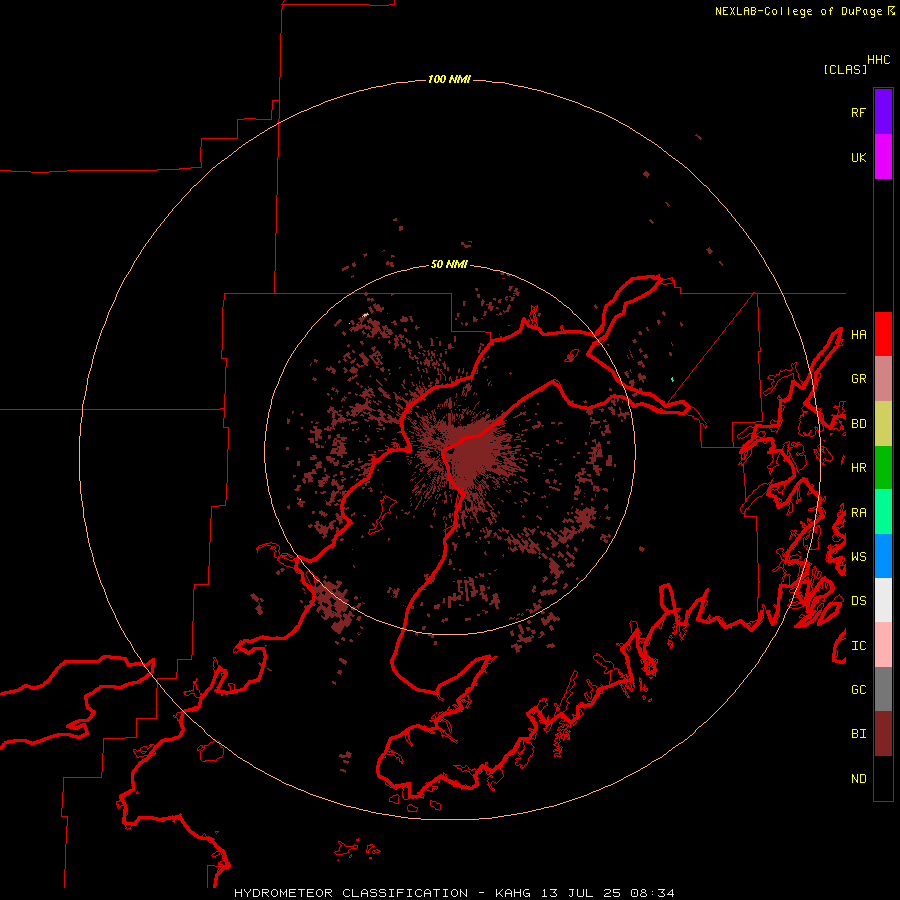The width and height of the screenshot is (900, 900).
Task: Click the WS legend label
Action: (x=858, y=557)
